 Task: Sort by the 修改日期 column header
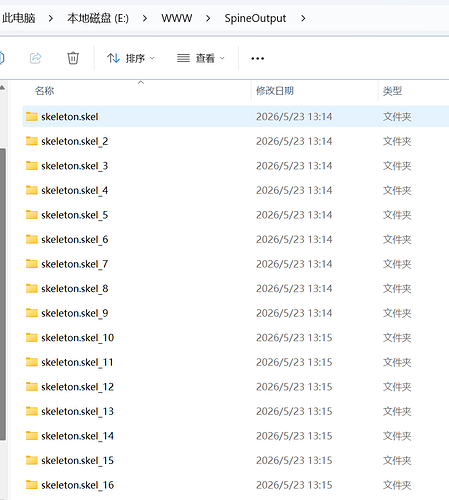(x=275, y=90)
